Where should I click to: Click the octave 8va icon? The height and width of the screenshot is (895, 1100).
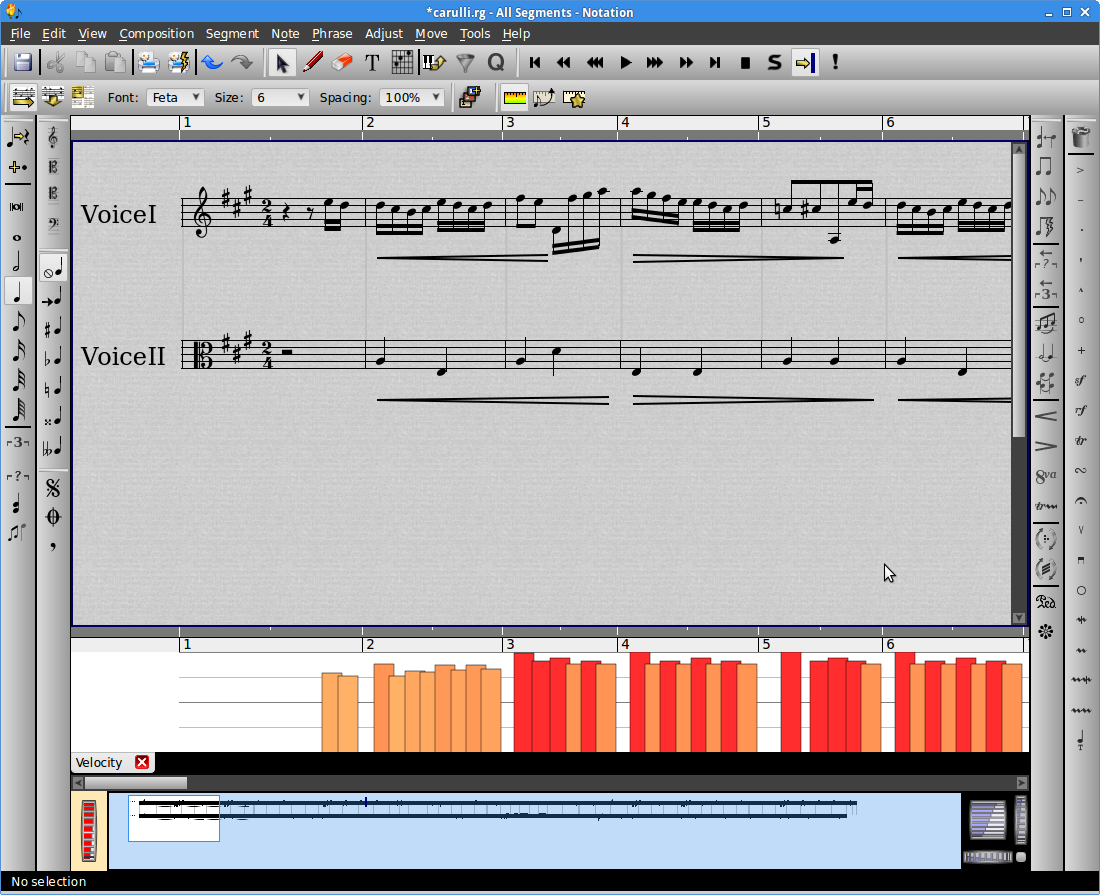(1045, 476)
